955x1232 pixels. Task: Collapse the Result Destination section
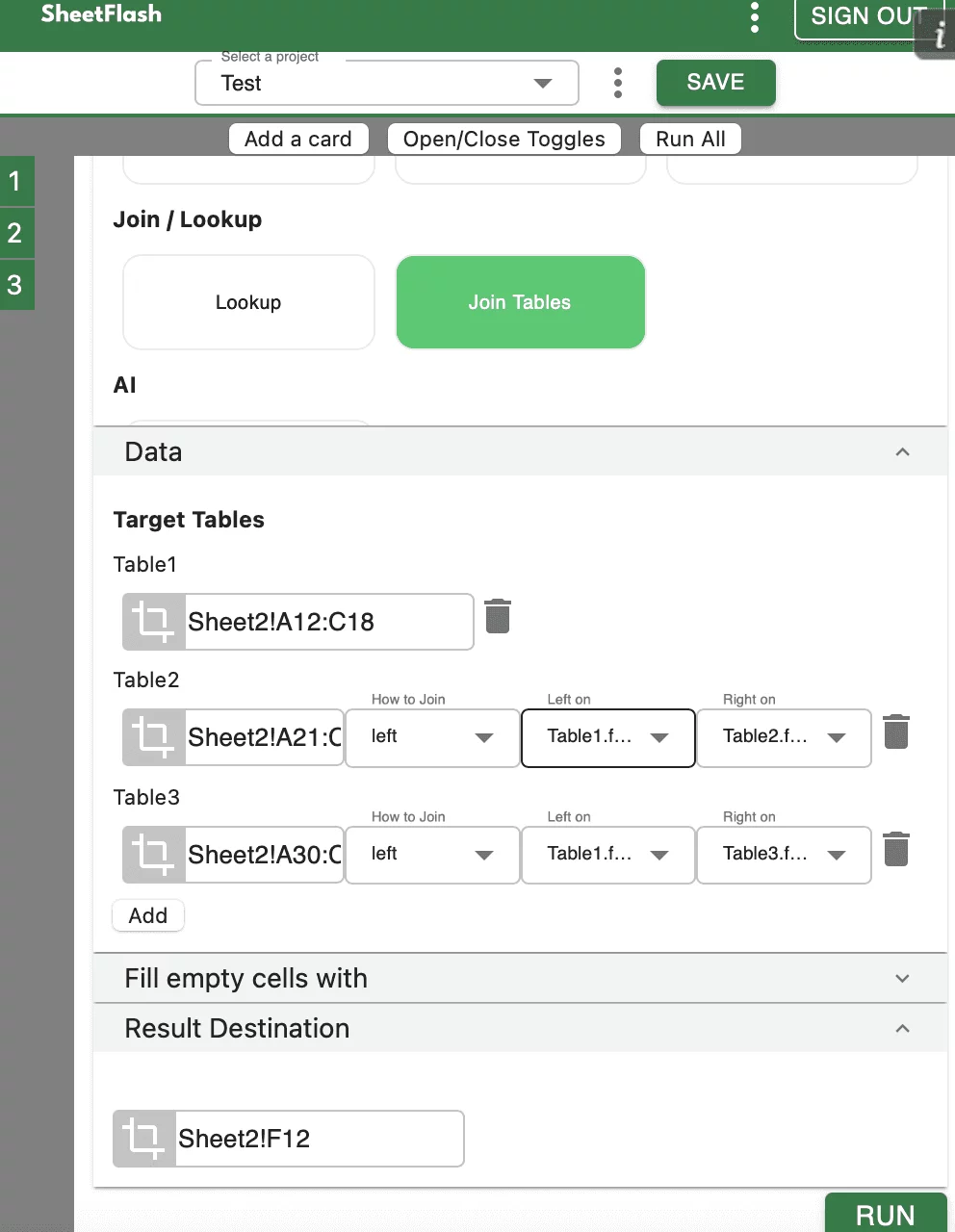(x=902, y=1028)
